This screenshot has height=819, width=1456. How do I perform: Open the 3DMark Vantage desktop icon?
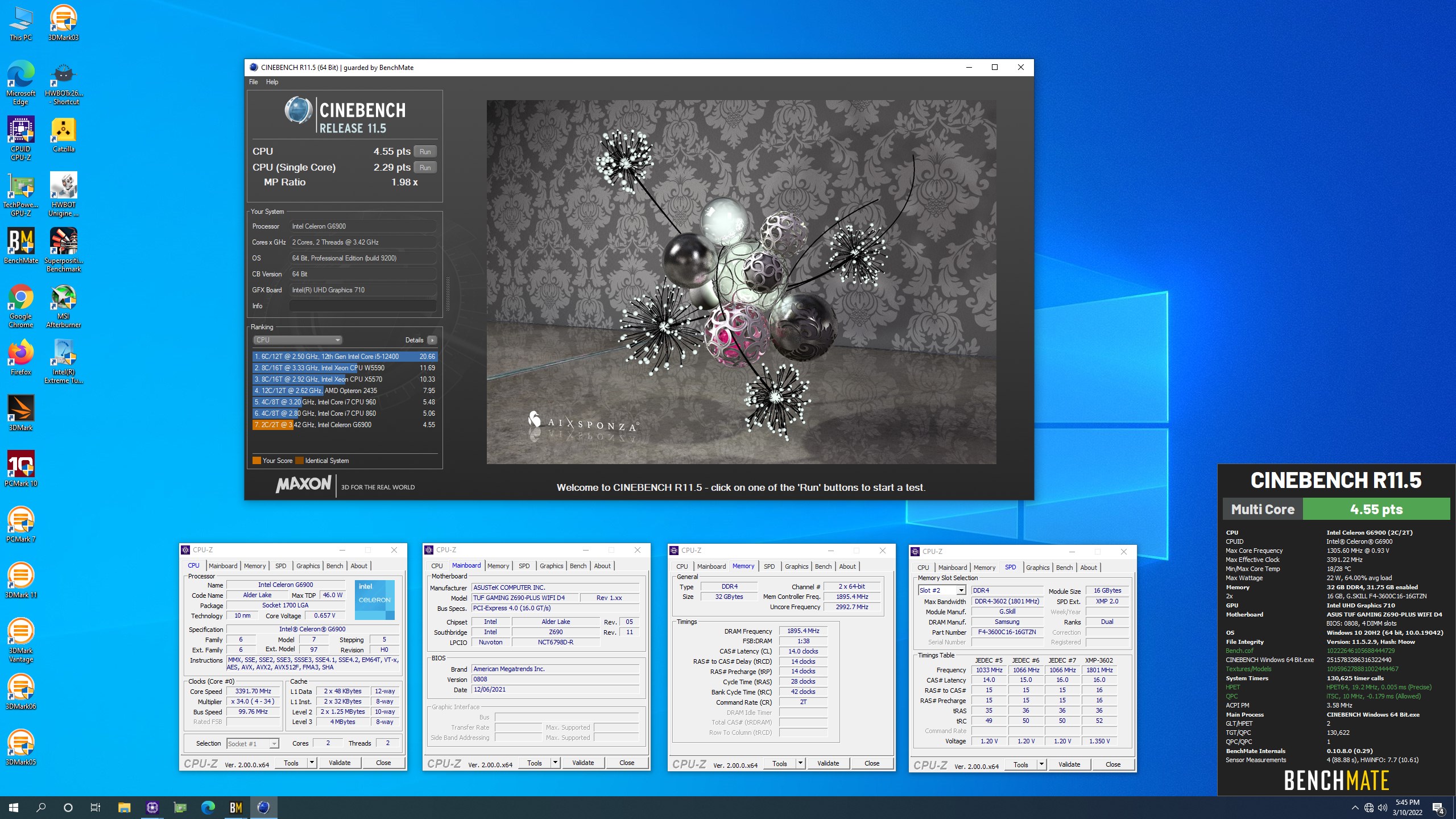click(20, 640)
